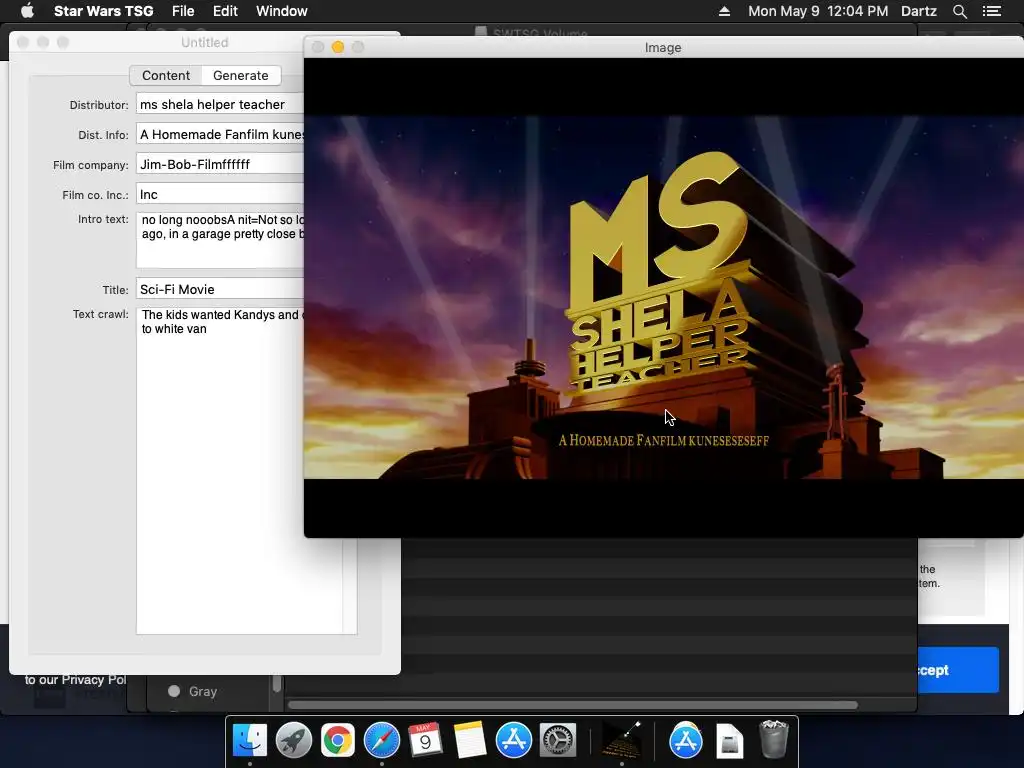This screenshot has width=1024, height=768.
Task: Open Finder from the dock
Action: tap(250, 741)
